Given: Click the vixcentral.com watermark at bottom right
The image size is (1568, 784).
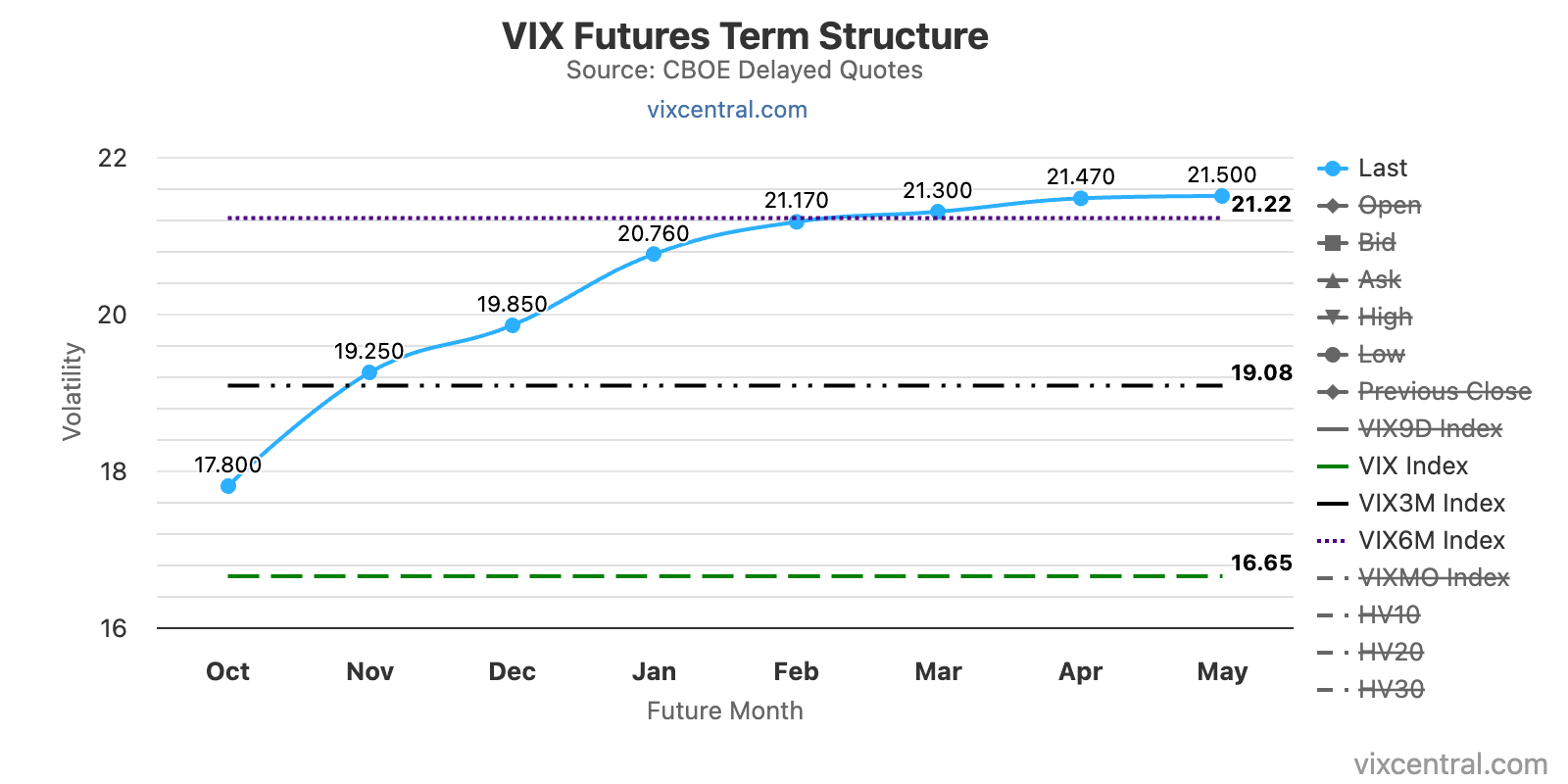Looking at the screenshot, I should click(x=1450, y=764).
